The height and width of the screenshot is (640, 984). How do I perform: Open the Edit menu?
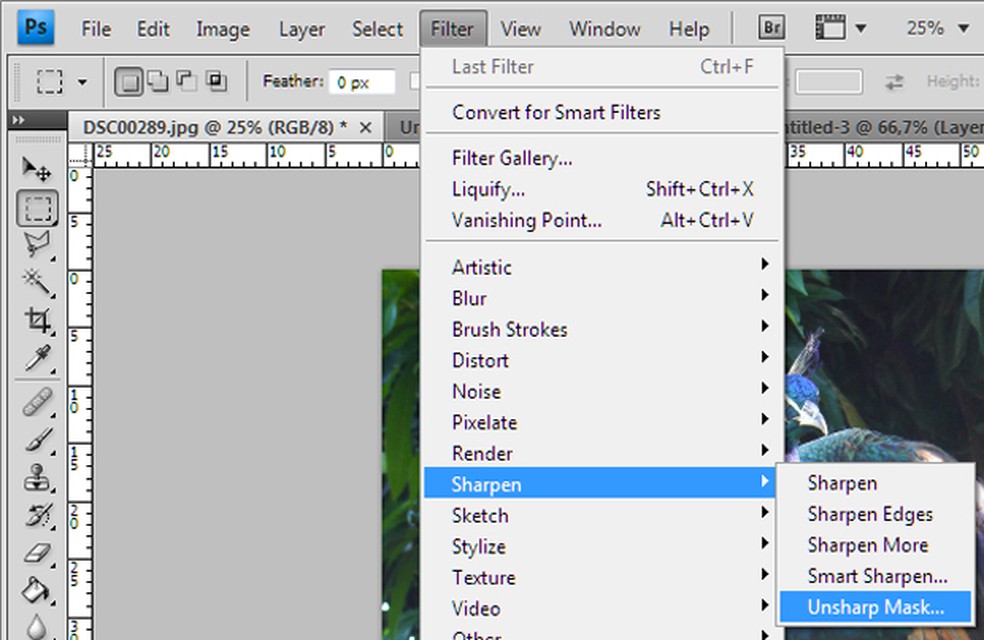[x=153, y=29]
